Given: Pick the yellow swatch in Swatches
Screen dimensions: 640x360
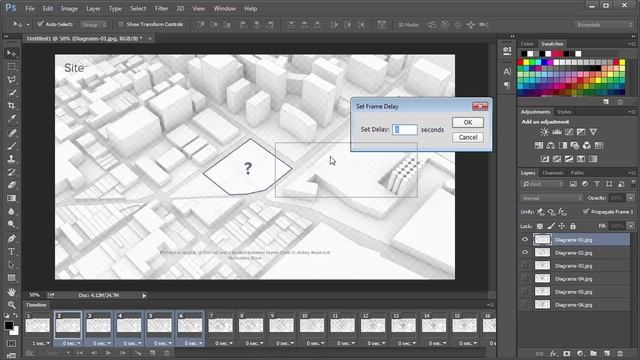Looking at the screenshot, I should [x=527, y=62].
